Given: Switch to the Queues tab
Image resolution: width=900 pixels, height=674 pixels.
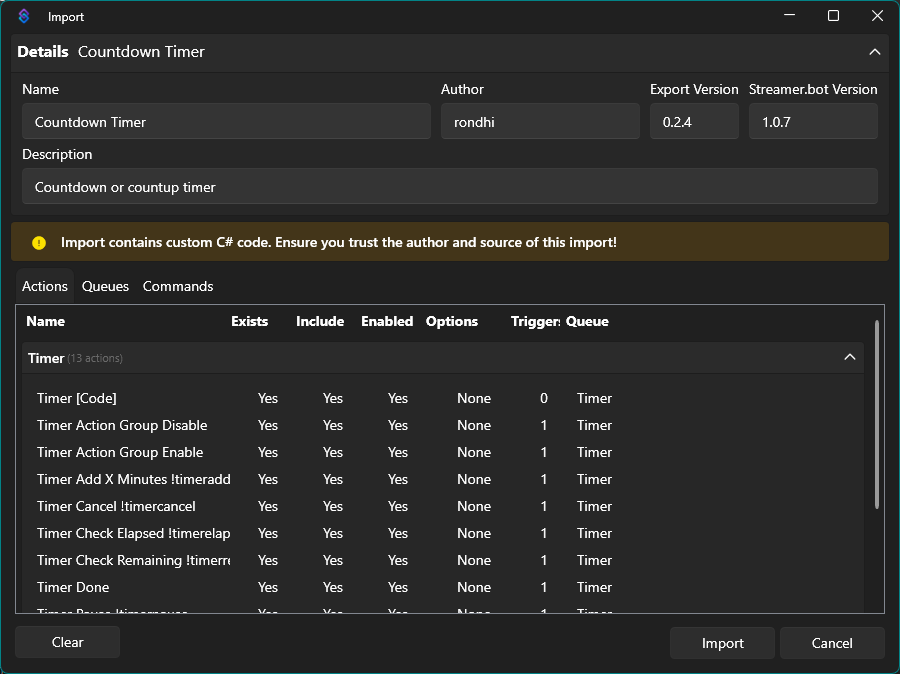Looking at the screenshot, I should [x=105, y=286].
